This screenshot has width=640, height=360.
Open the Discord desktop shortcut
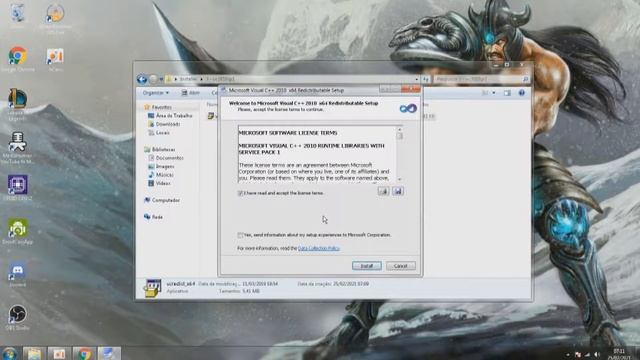coord(18,274)
